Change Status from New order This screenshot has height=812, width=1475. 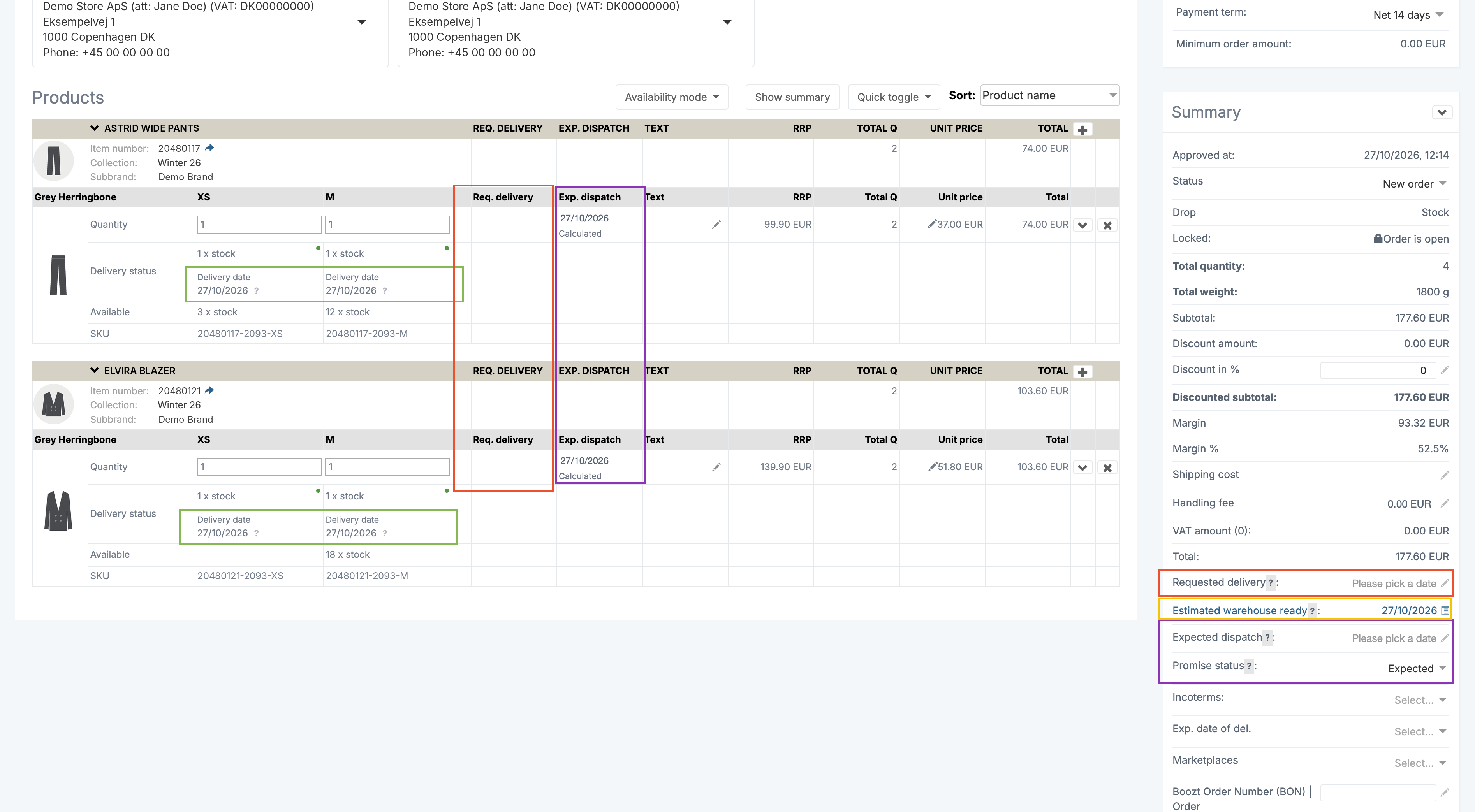pyautogui.click(x=1414, y=184)
